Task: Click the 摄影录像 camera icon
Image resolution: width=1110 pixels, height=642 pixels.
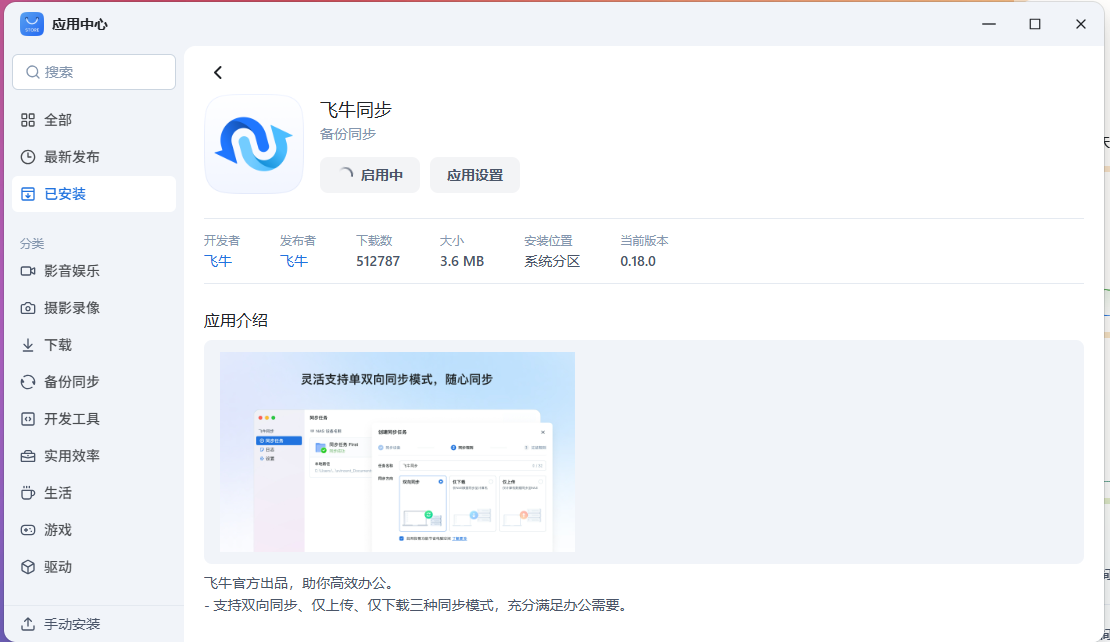Action: click(28, 308)
